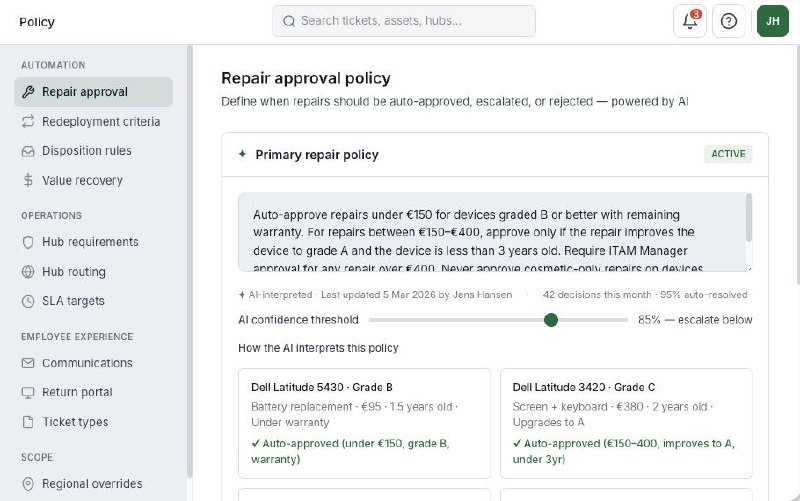Click the Redeployment criteria arrows icon
The width and height of the screenshot is (800, 501).
click(28, 122)
